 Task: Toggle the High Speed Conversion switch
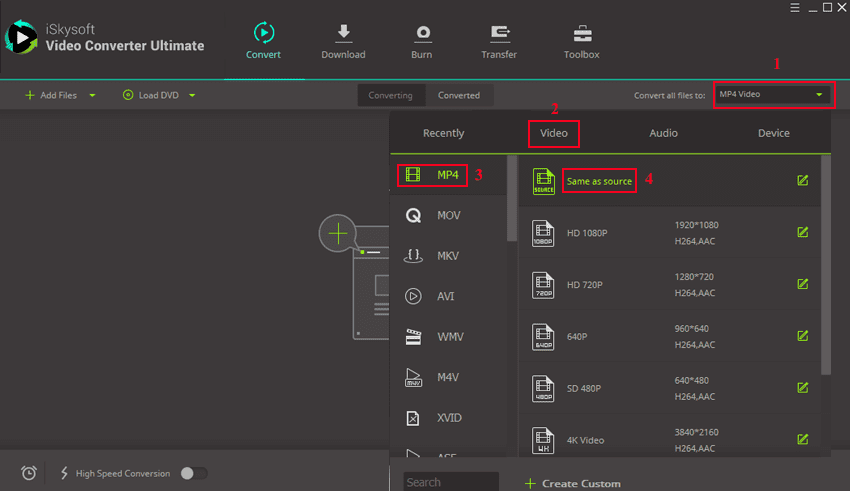[x=194, y=473]
